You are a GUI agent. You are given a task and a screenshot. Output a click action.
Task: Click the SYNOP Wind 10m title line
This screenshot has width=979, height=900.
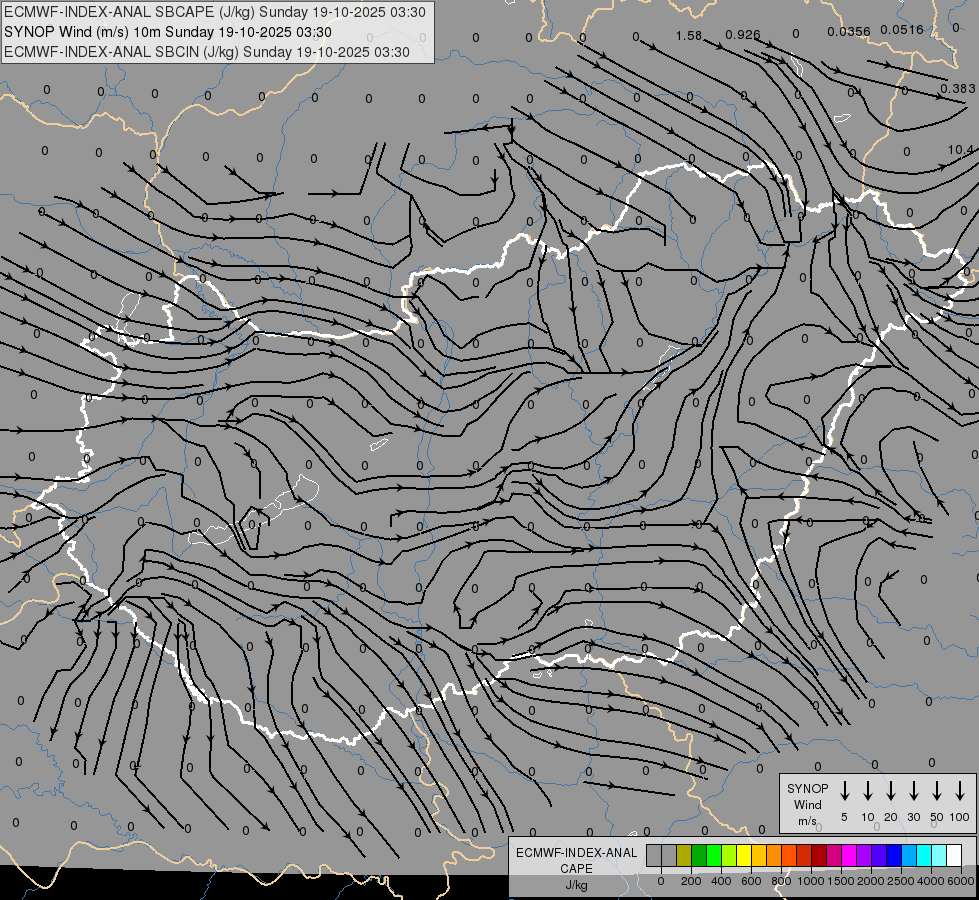(x=167, y=32)
